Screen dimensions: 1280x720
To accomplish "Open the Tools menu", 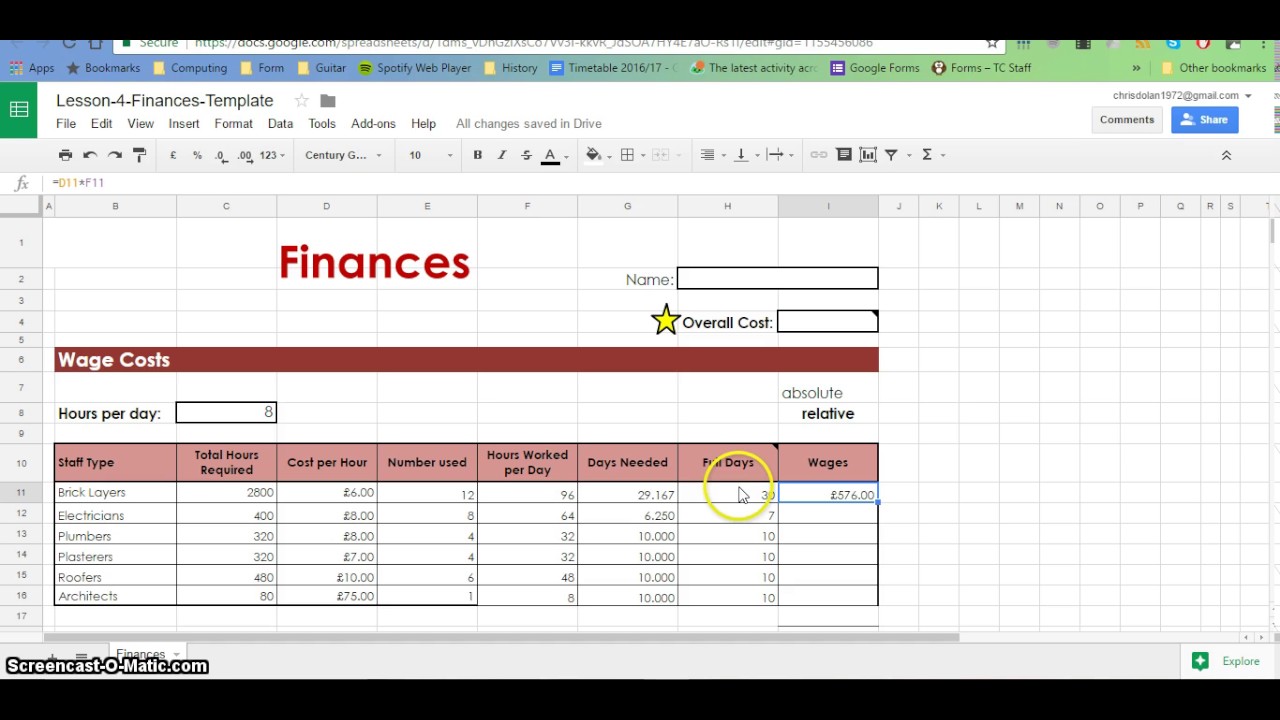I will point(322,124).
